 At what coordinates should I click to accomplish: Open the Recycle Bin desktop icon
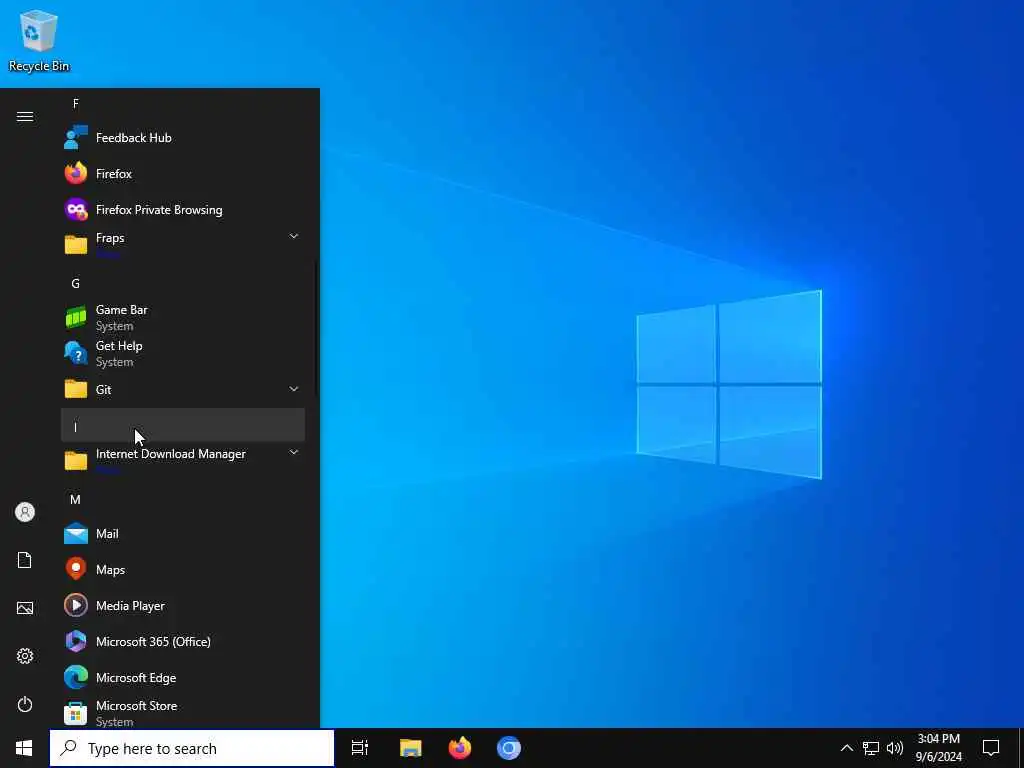coord(39,40)
